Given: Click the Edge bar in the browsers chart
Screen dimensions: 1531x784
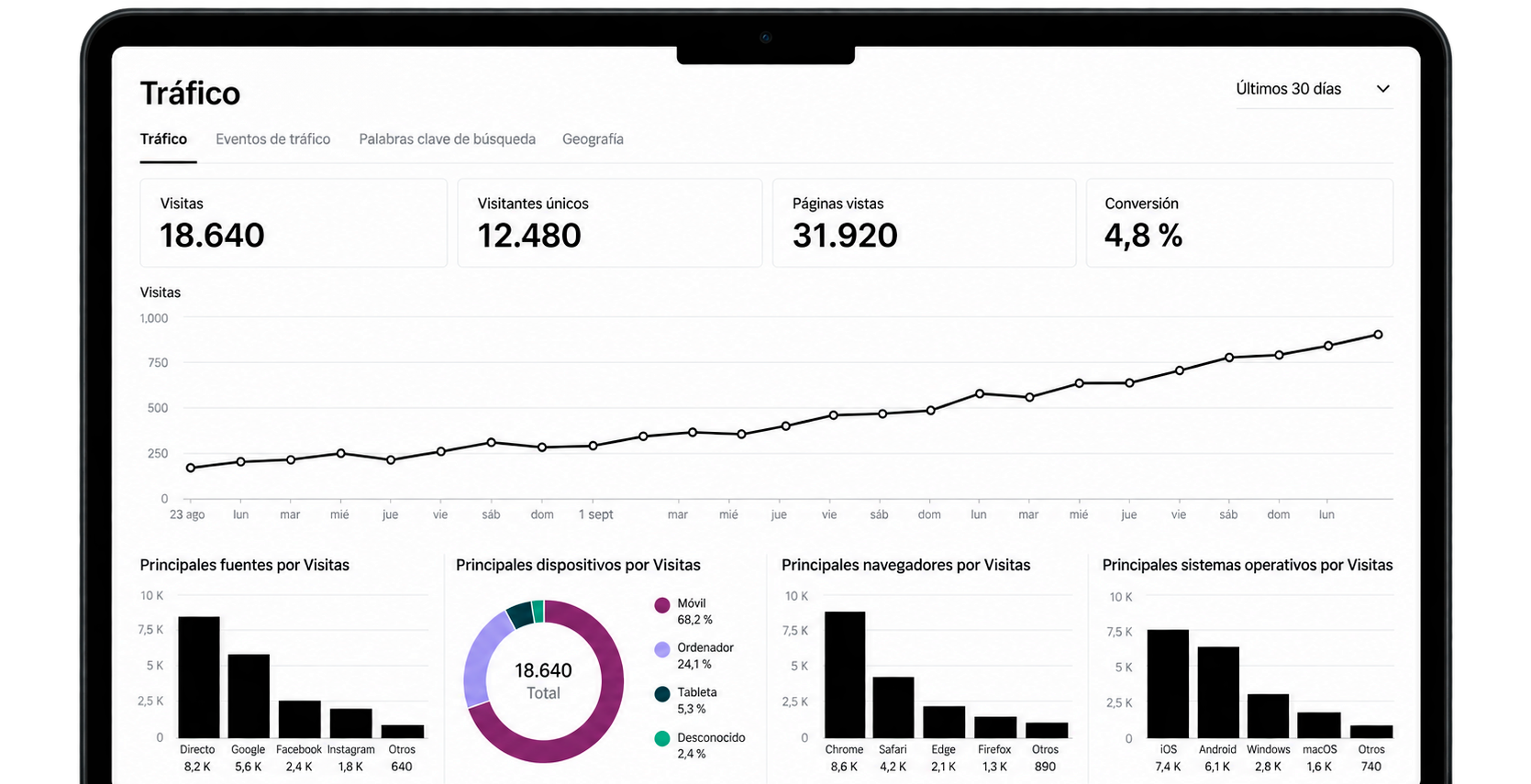Looking at the screenshot, I should point(944,722).
